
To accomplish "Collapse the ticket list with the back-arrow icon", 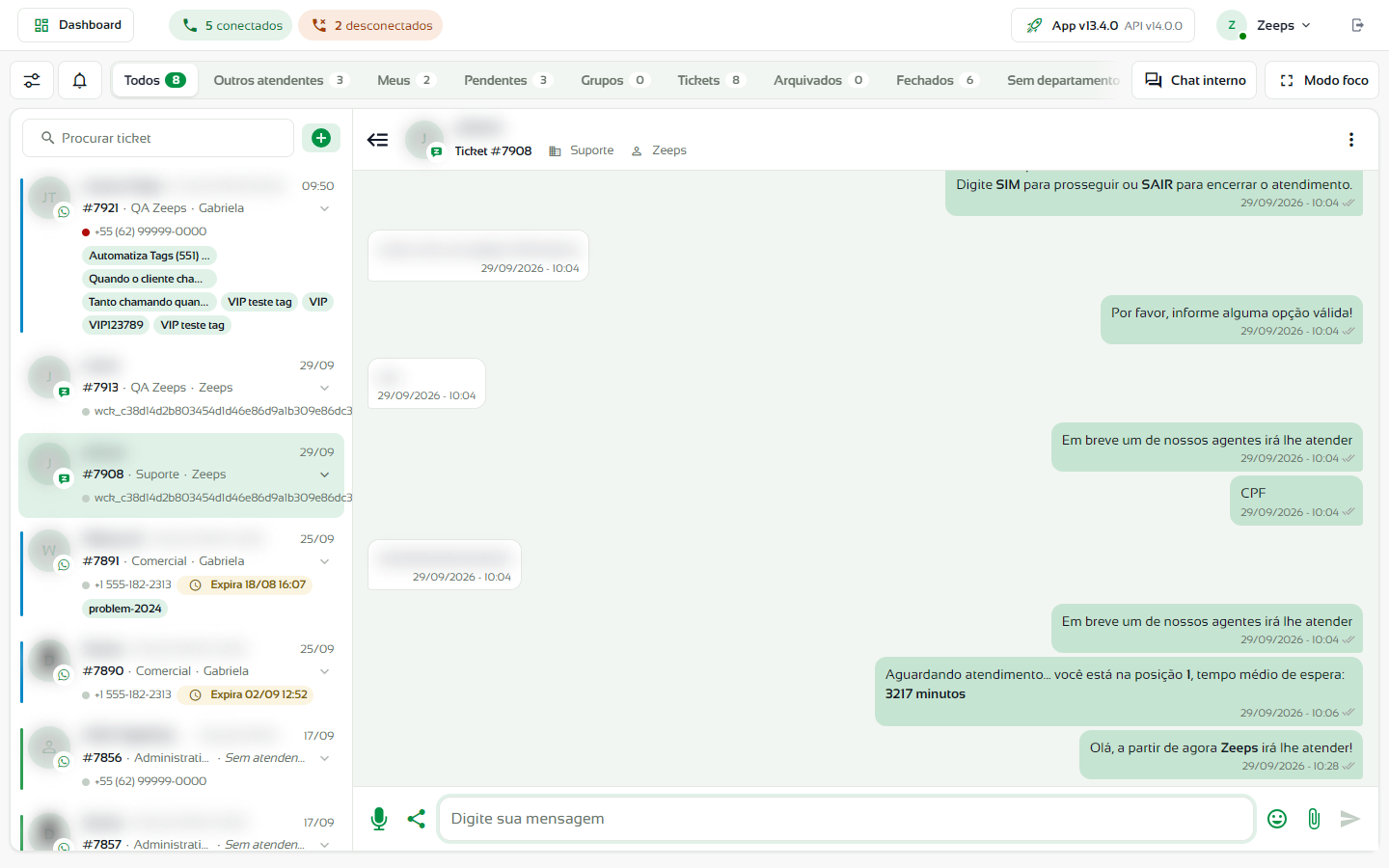I will 378,140.
